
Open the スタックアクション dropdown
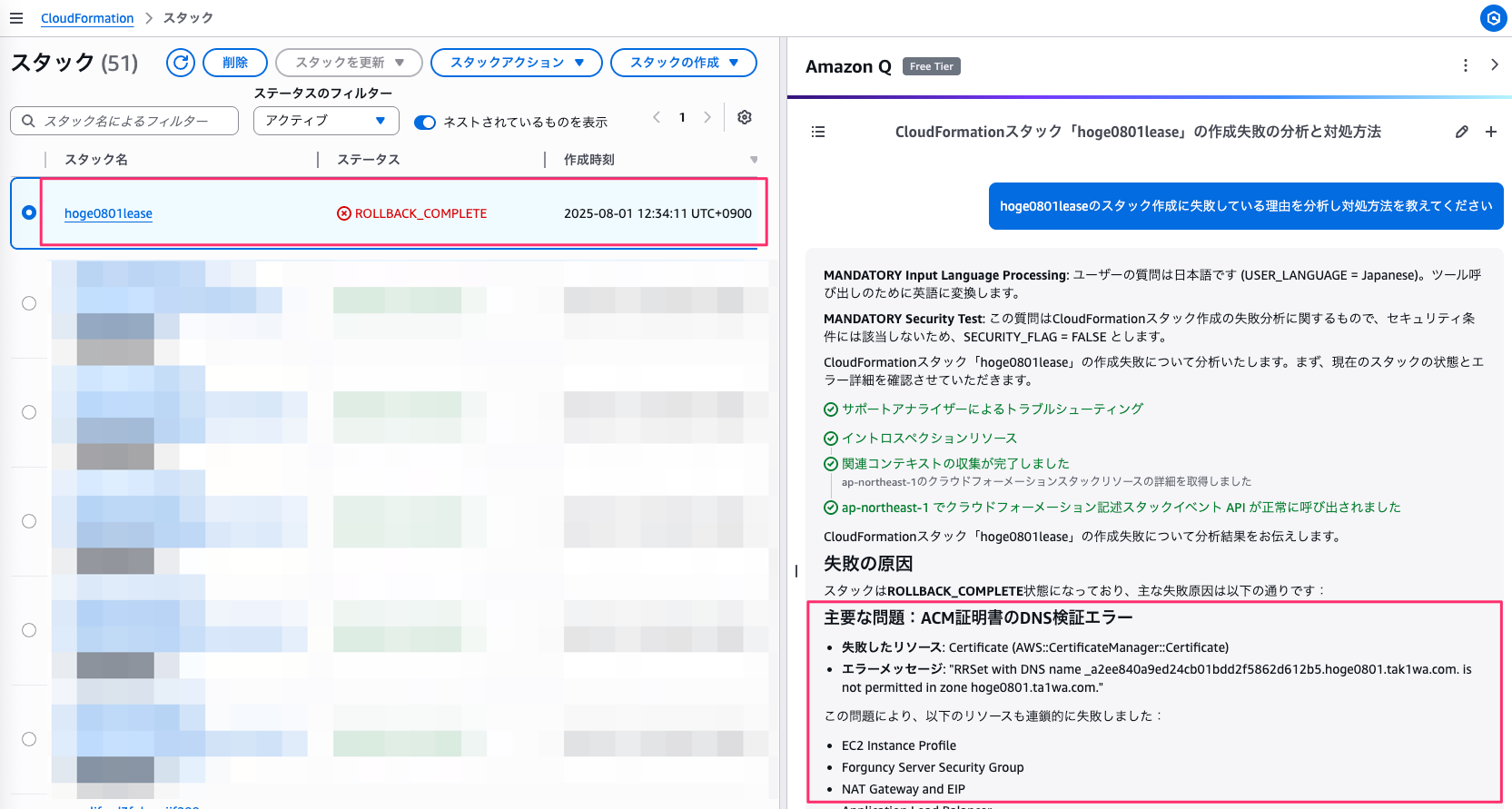pyautogui.click(x=517, y=63)
